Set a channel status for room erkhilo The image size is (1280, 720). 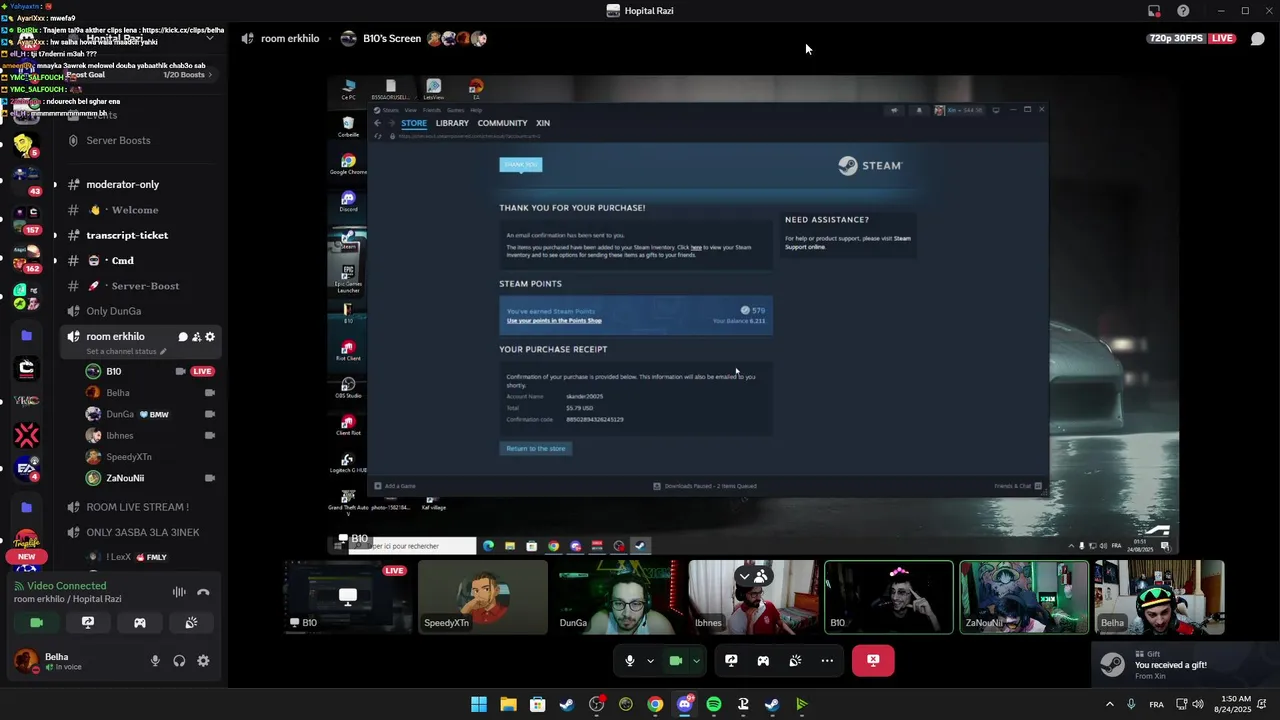click(x=126, y=352)
